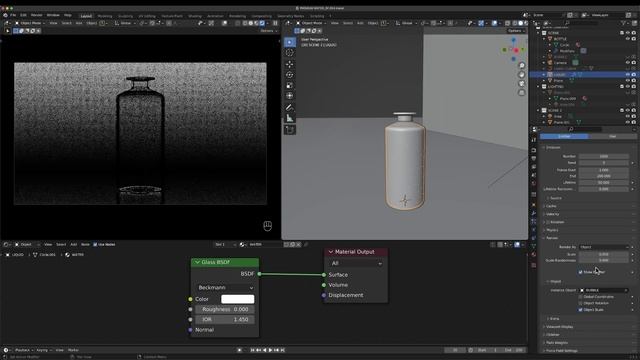Click the zoom magnifier icon in right viewport

[x=521, y=66]
